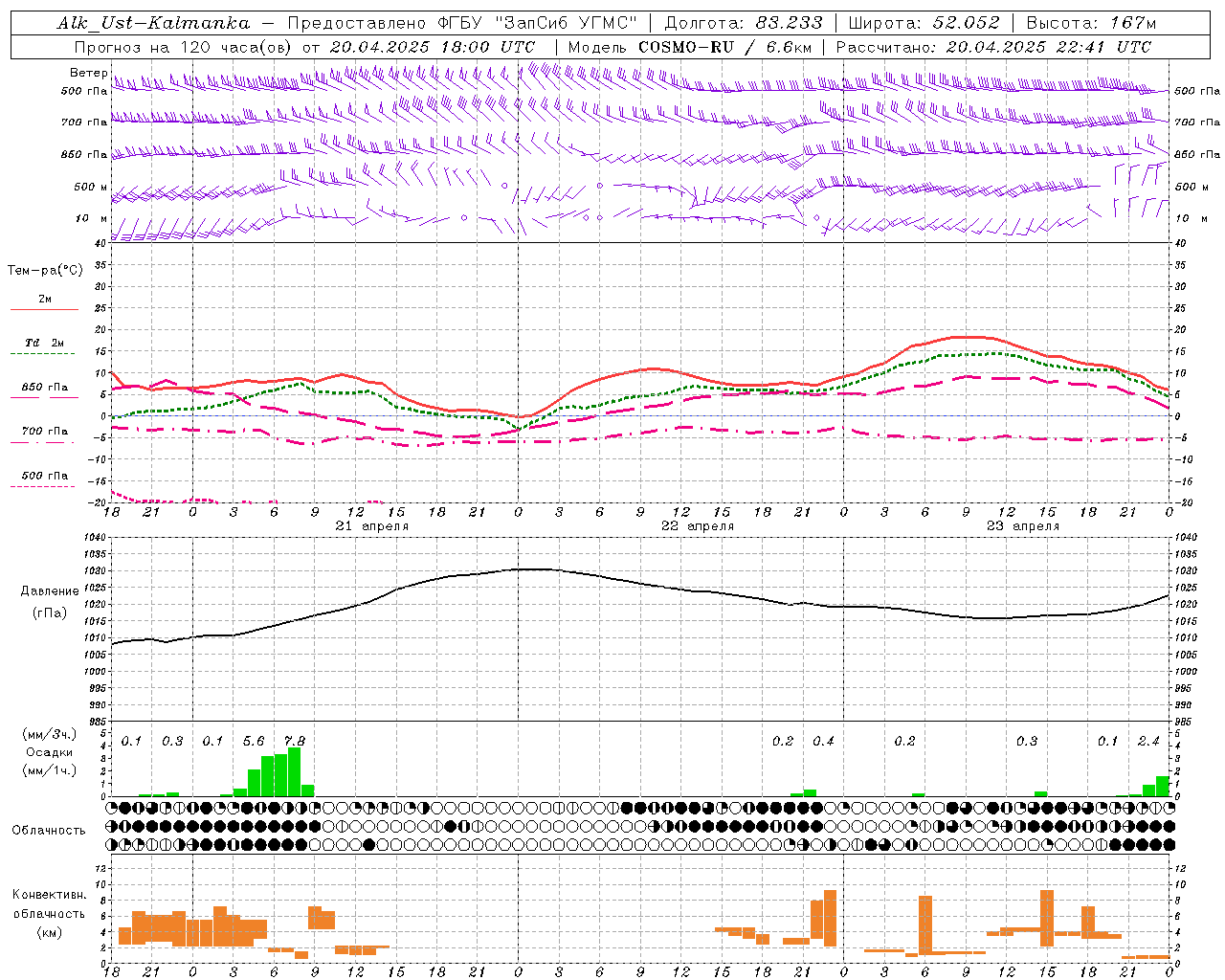
Task: Click the 'Широта: 52.052' value
Action: [924, 23]
